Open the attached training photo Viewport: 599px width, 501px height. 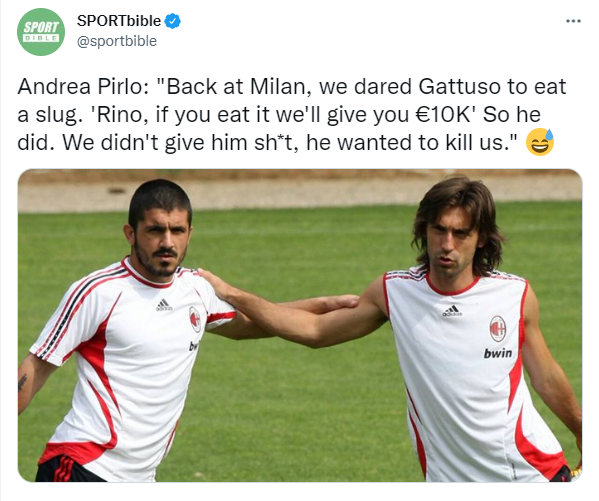(x=300, y=325)
